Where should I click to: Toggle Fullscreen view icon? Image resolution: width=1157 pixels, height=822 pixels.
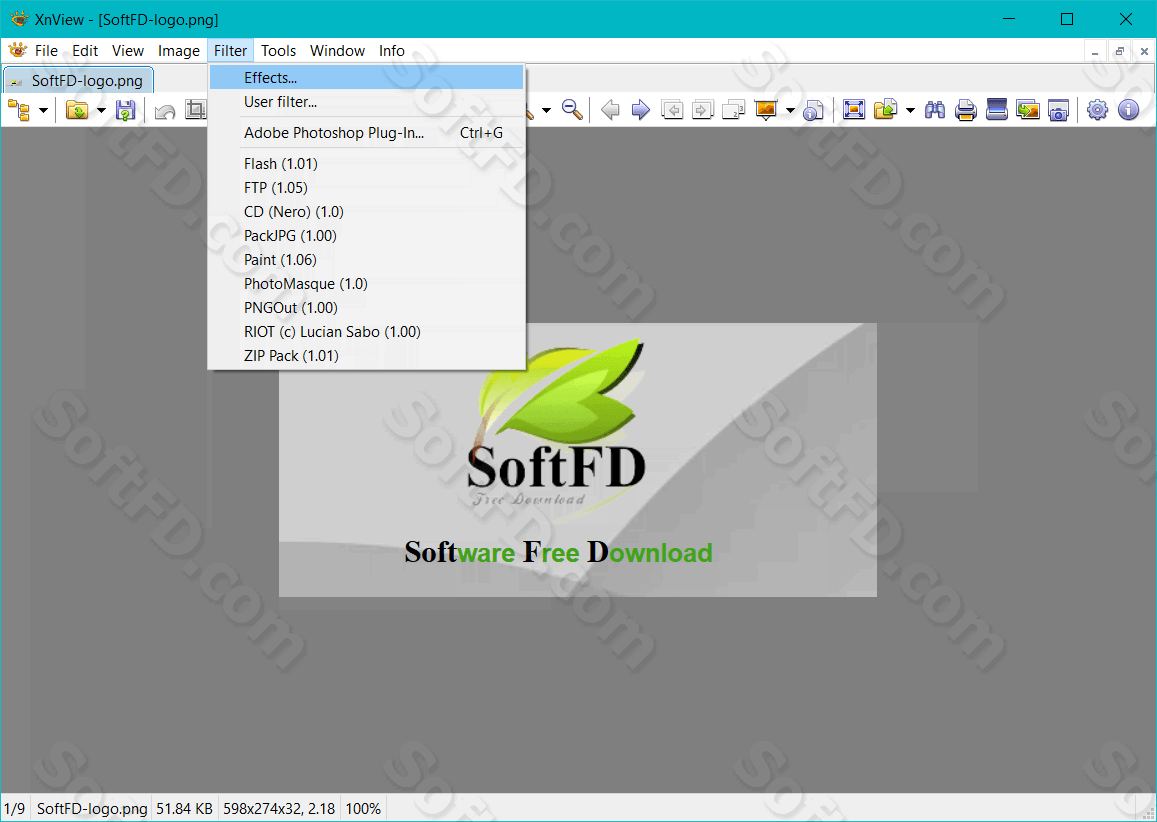click(x=854, y=110)
